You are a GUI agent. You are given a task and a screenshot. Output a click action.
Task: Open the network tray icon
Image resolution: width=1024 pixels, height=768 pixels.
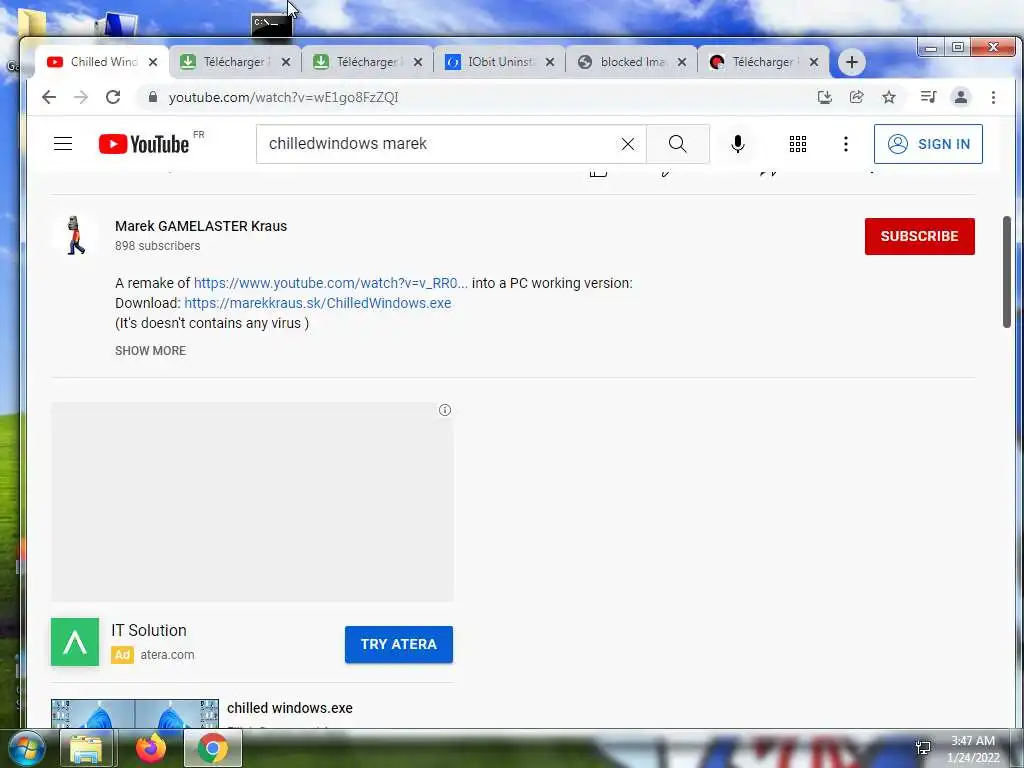click(x=923, y=748)
